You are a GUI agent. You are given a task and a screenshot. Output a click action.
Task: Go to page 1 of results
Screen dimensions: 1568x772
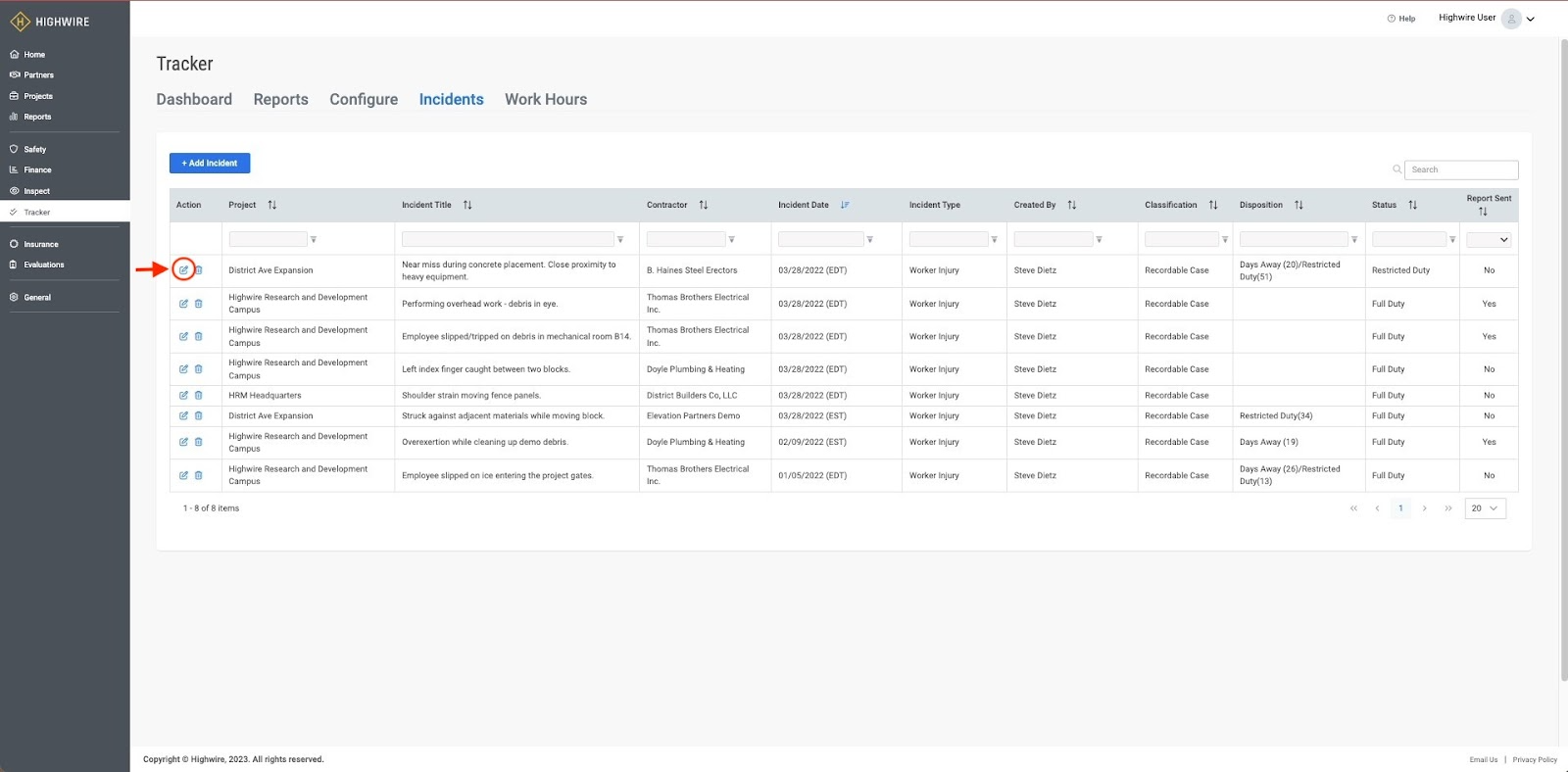pyautogui.click(x=1400, y=508)
